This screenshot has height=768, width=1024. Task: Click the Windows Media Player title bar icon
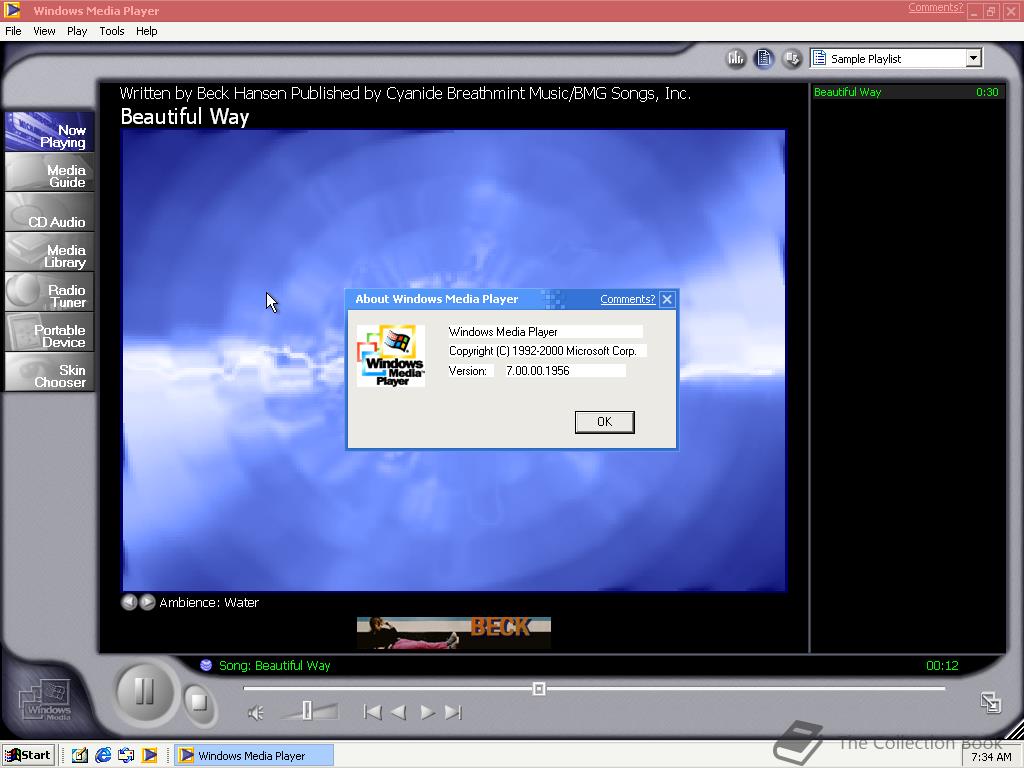12,10
